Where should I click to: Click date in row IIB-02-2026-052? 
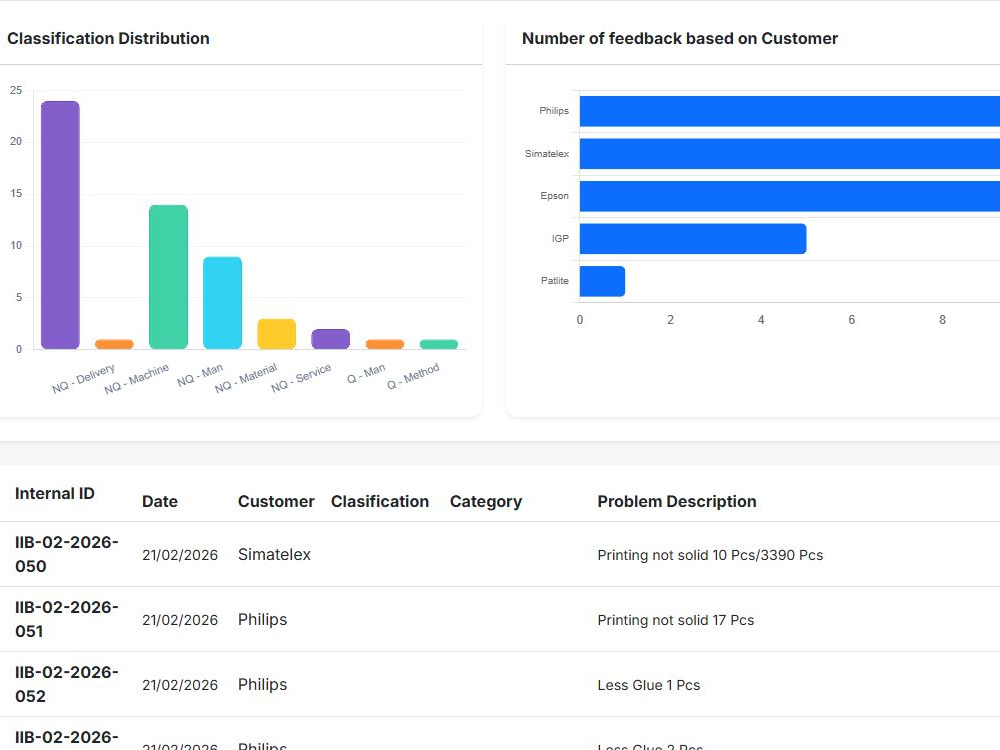180,685
